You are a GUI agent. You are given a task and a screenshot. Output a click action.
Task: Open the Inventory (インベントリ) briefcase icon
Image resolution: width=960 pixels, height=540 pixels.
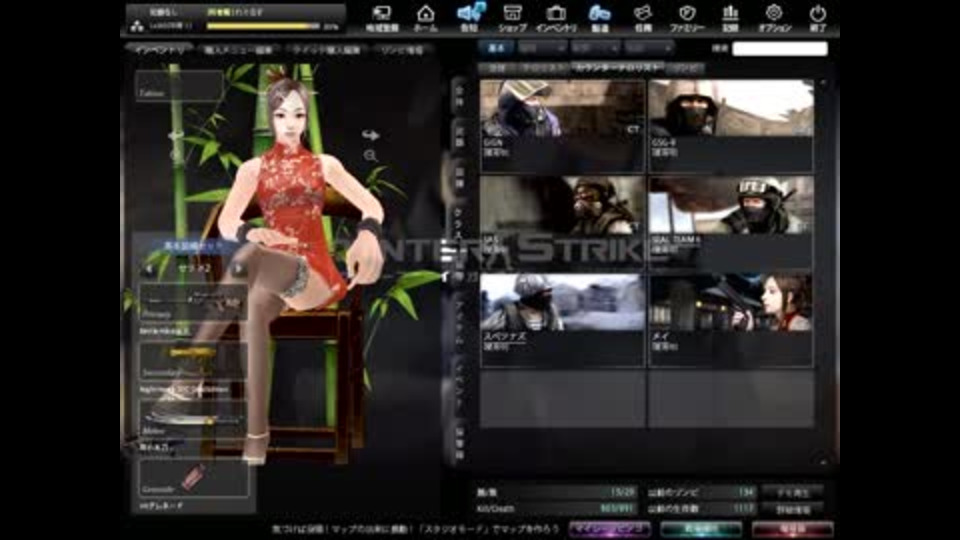coord(556,17)
